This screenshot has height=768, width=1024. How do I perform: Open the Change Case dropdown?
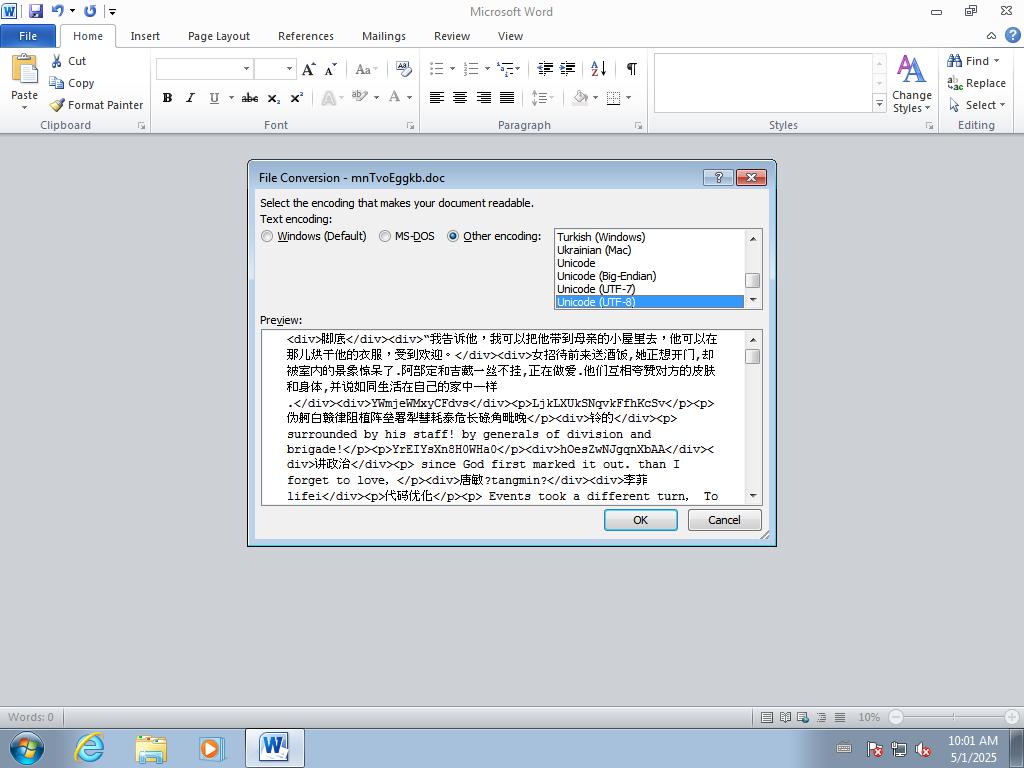pos(366,69)
